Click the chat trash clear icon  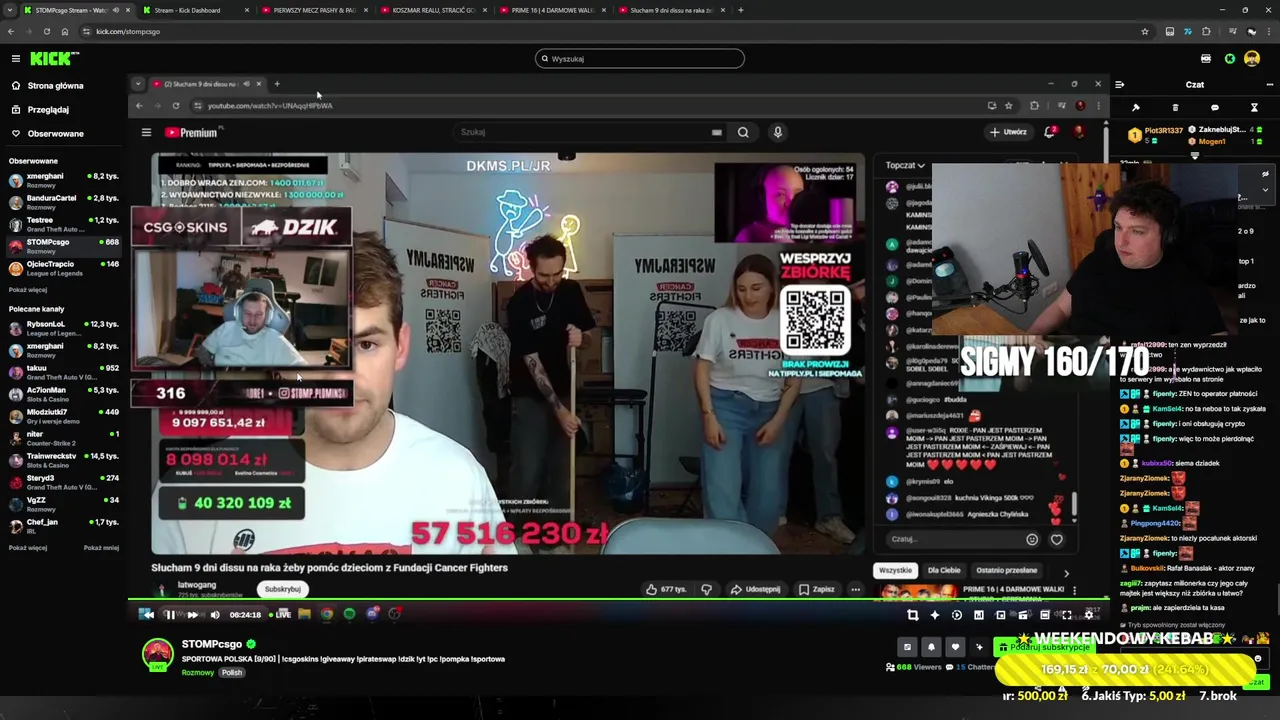(x=1175, y=107)
